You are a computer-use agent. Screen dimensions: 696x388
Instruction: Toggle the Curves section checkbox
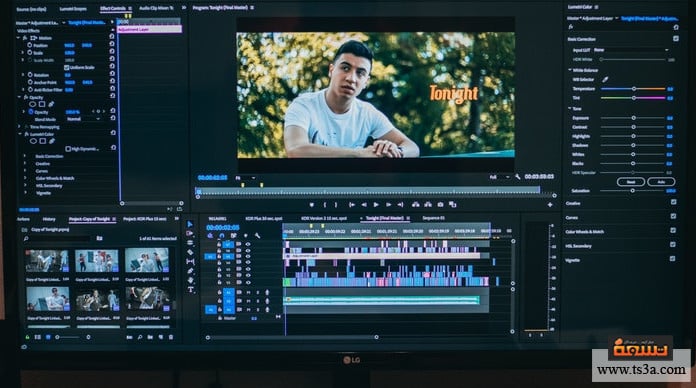tap(673, 217)
